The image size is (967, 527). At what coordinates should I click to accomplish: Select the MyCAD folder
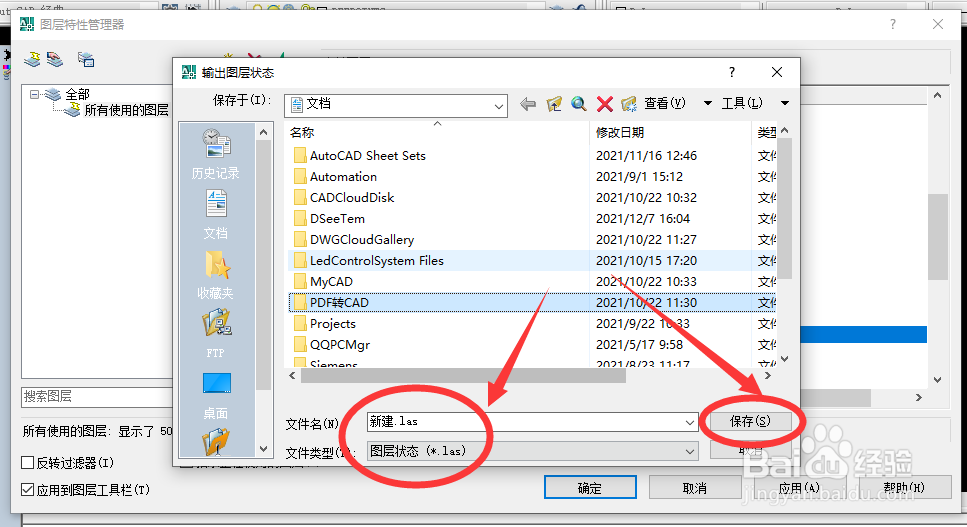323,281
